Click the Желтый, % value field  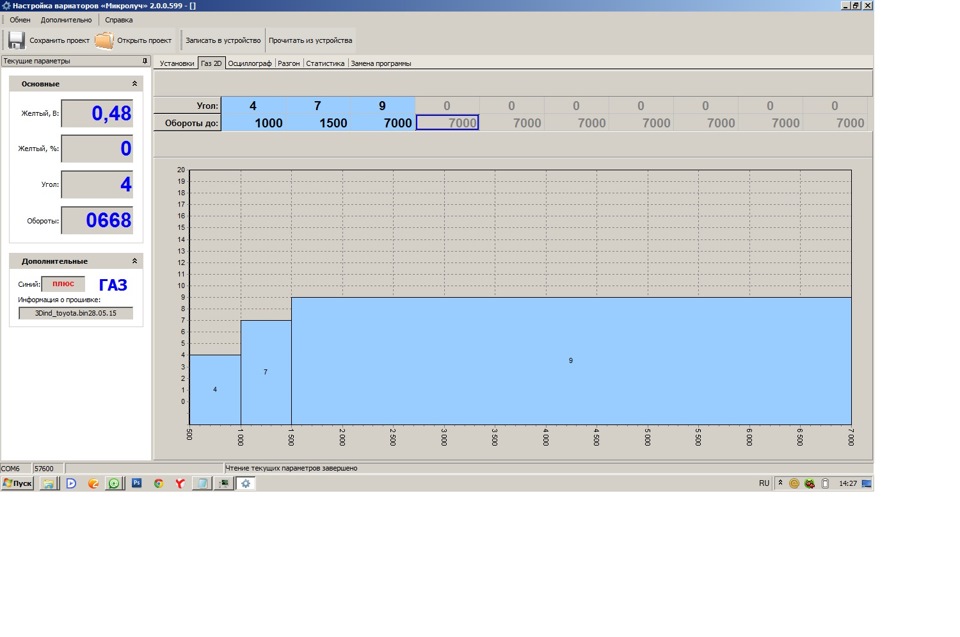coord(97,148)
